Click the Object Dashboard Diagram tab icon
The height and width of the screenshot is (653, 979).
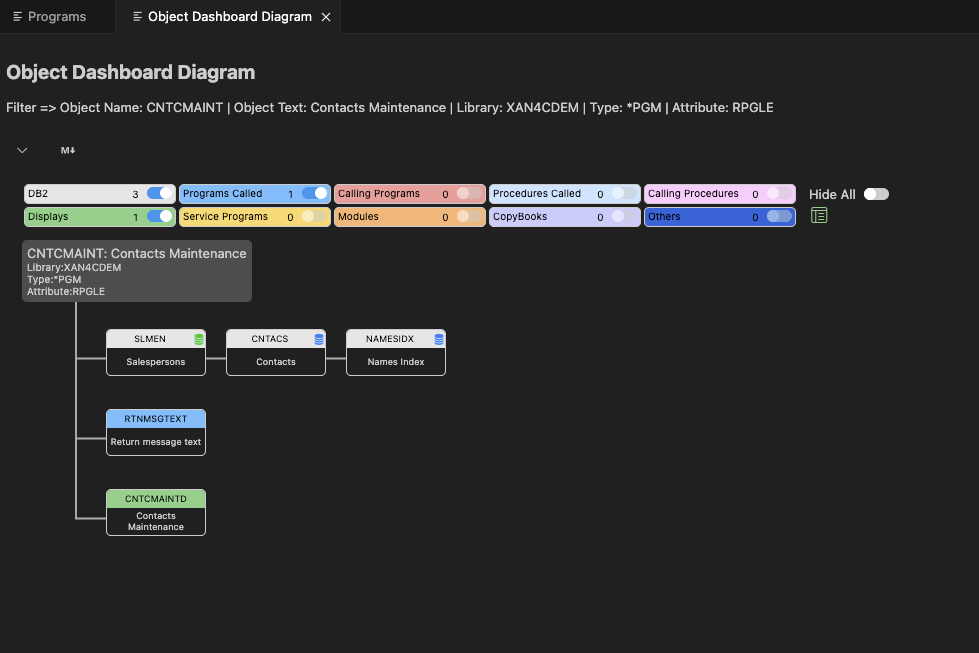(x=137, y=17)
